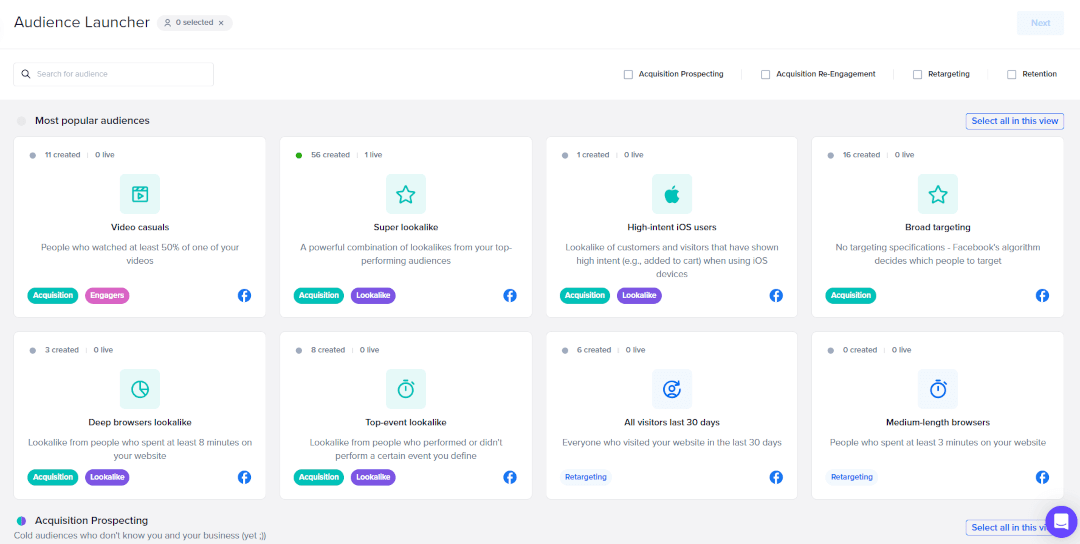
Task: Click the Lookalike tag on High-intent iOS users
Action: click(x=639, y=295)
